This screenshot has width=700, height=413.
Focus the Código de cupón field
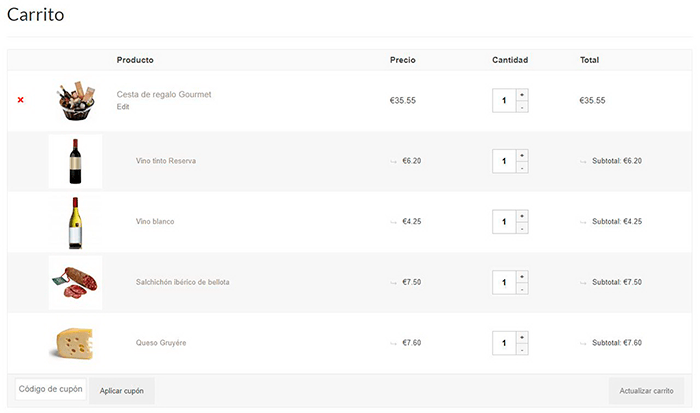(x=51, y=389)
